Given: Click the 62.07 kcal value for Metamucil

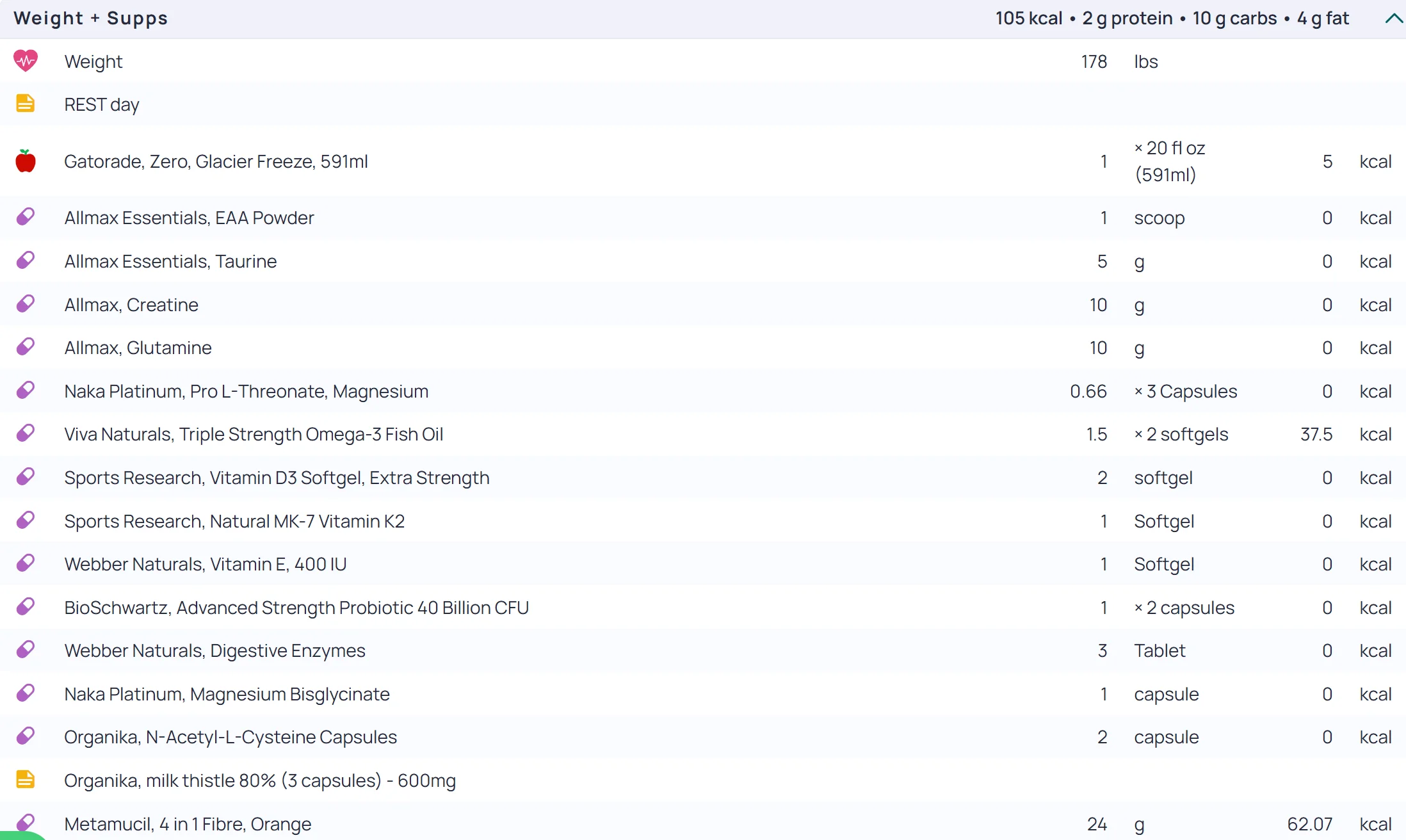Looking at the screenshot, I should (1310, 824).
